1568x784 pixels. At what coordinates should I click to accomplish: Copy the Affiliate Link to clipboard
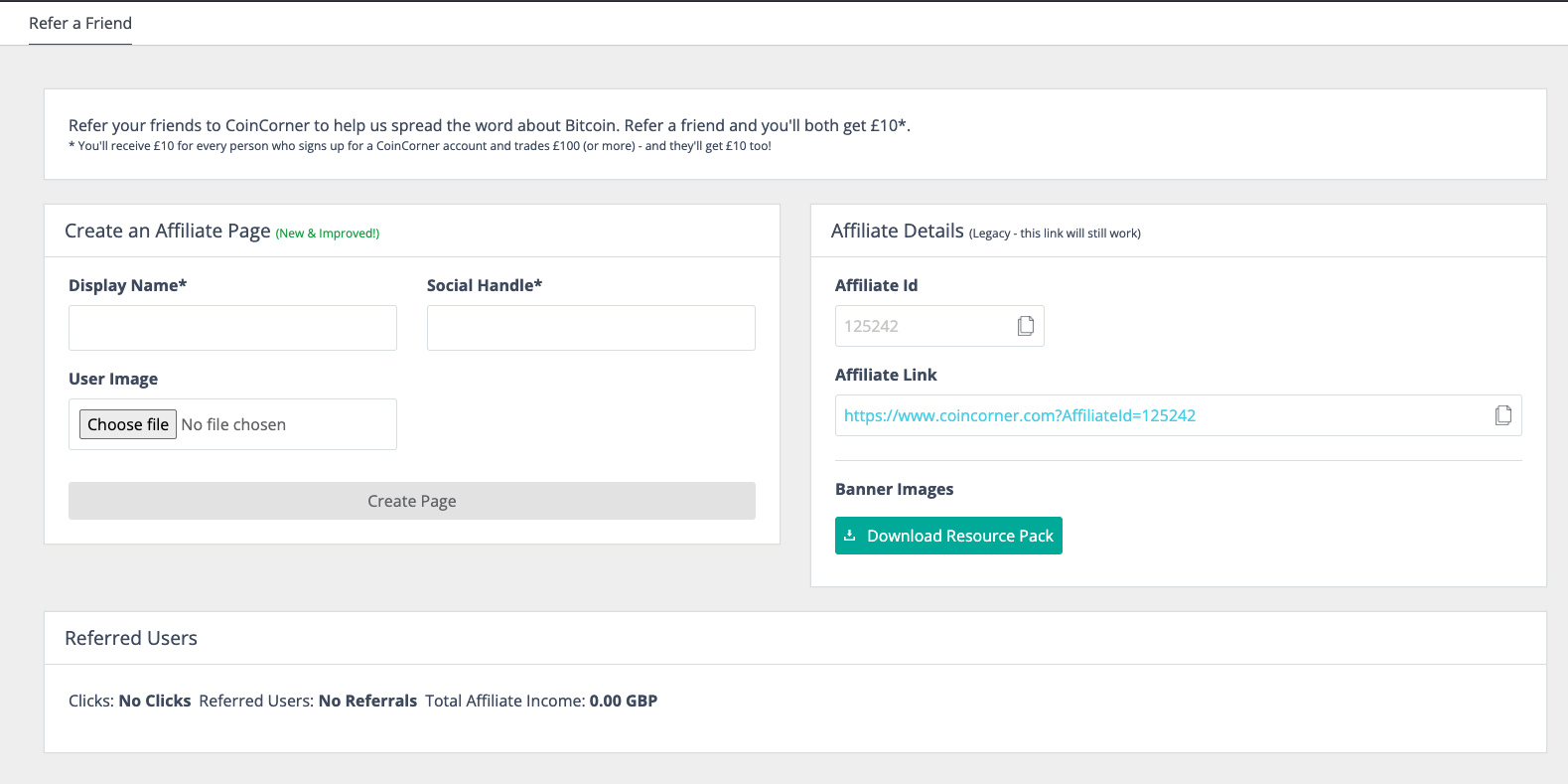(x=1503, y=415)
